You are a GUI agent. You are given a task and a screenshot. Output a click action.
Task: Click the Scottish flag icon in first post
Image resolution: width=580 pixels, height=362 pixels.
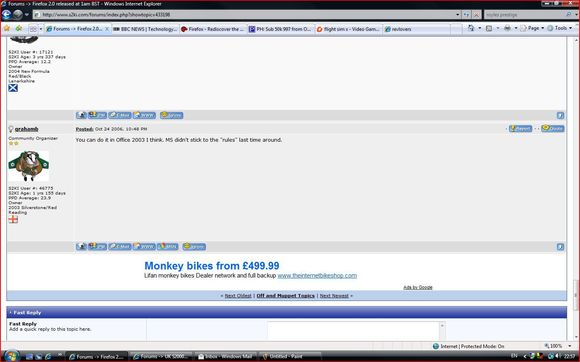(13, 88)
